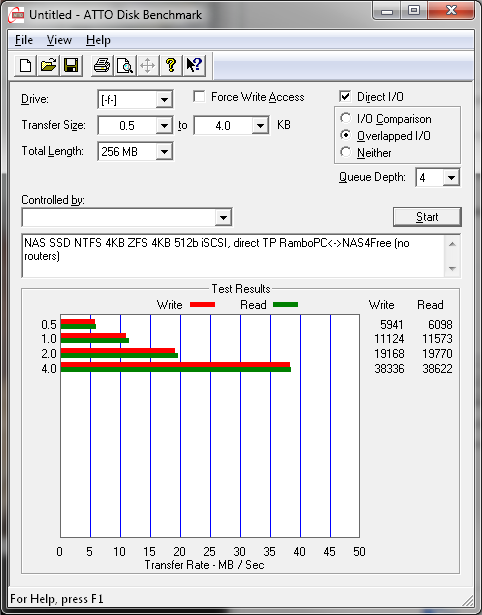Open Print Preview magnifier icon
Viewport: 482px width, 615px height.
pyautogui.click(x=125, y=65)
